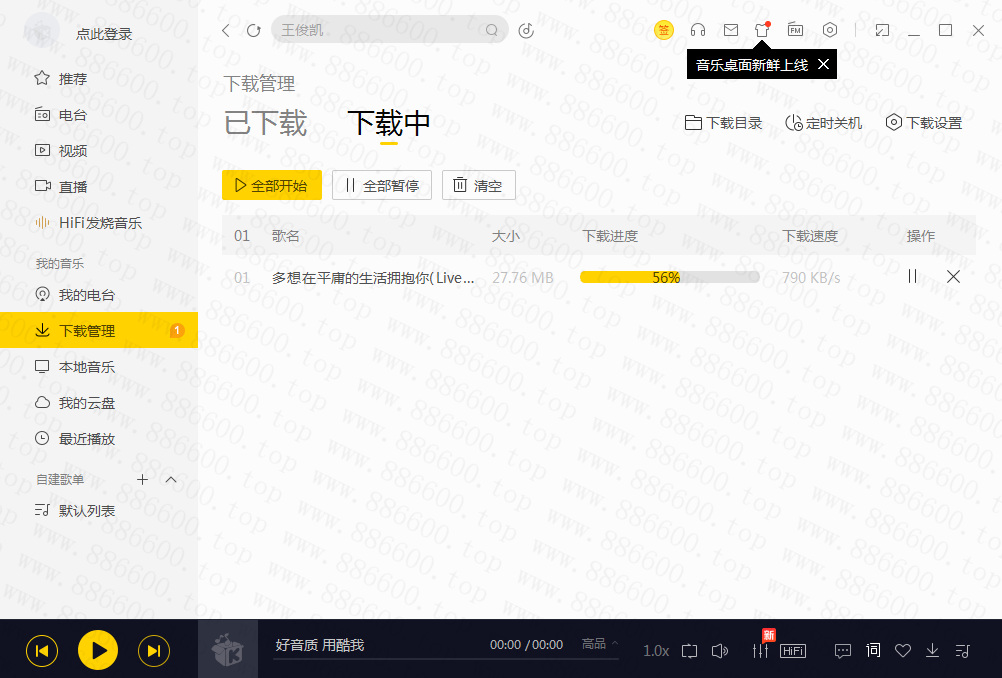
Task: Open 定时关机 timer option
Action: pyautogui.click(x=824, y=123)
